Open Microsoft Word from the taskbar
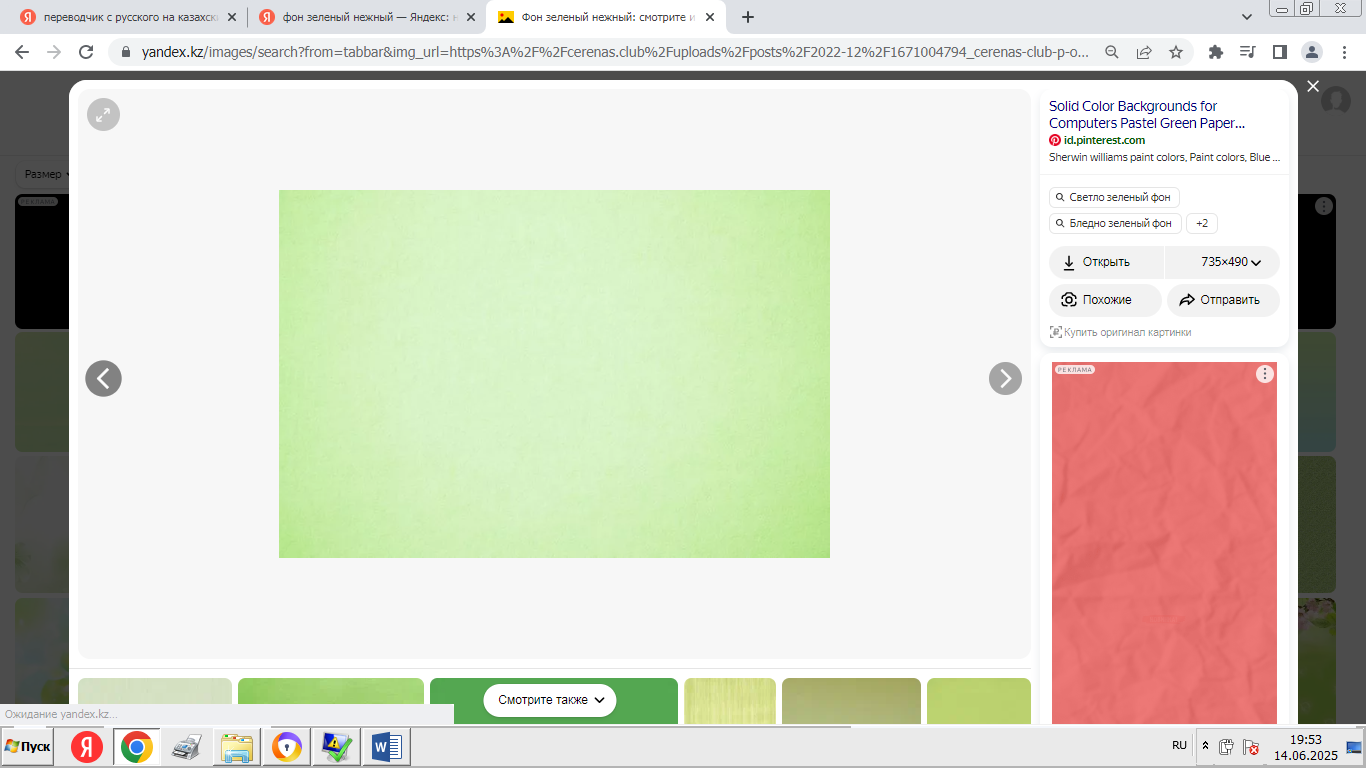1366x768 pixels. pyautogui.click(x=387, y=747)
